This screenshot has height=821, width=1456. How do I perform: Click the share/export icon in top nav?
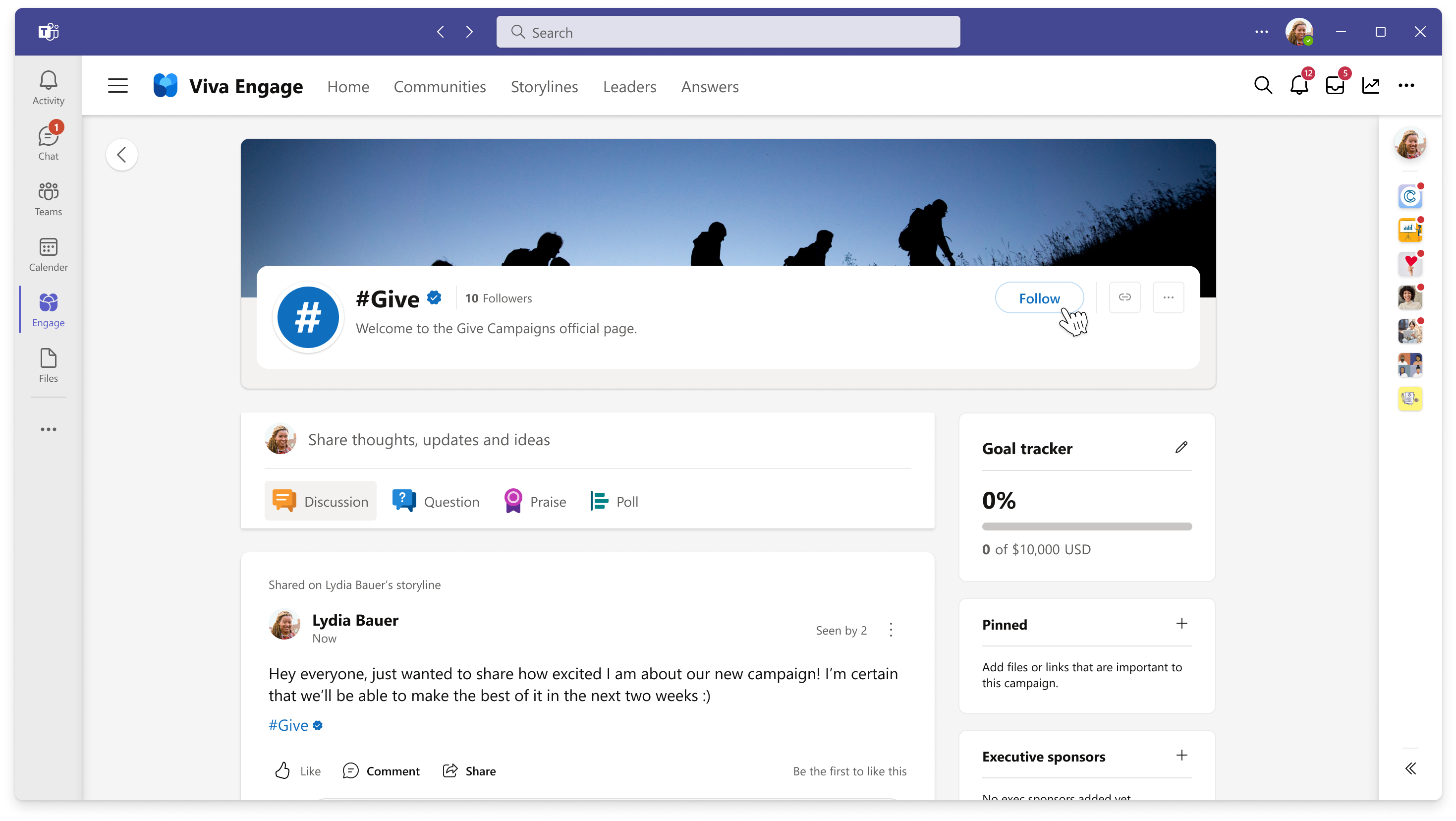coord(1371,86)
